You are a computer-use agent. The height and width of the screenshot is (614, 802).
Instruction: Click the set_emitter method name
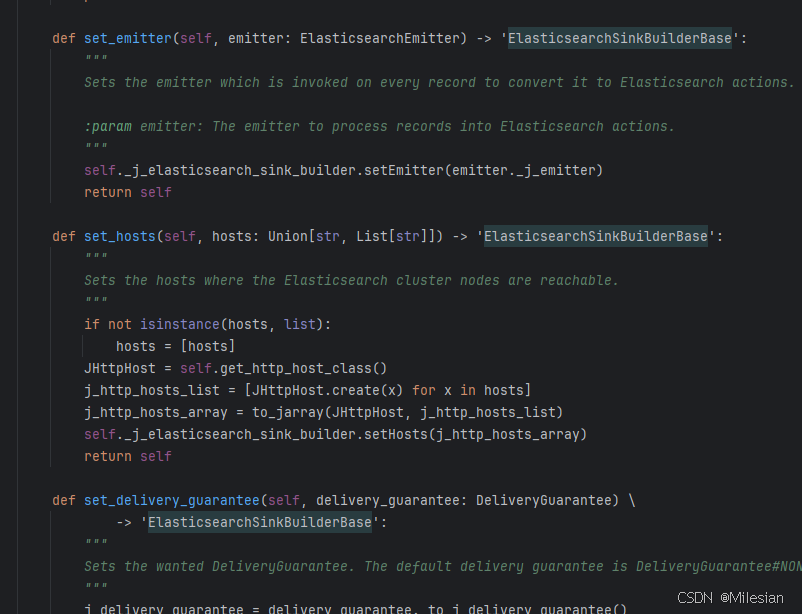coord(128,38)
